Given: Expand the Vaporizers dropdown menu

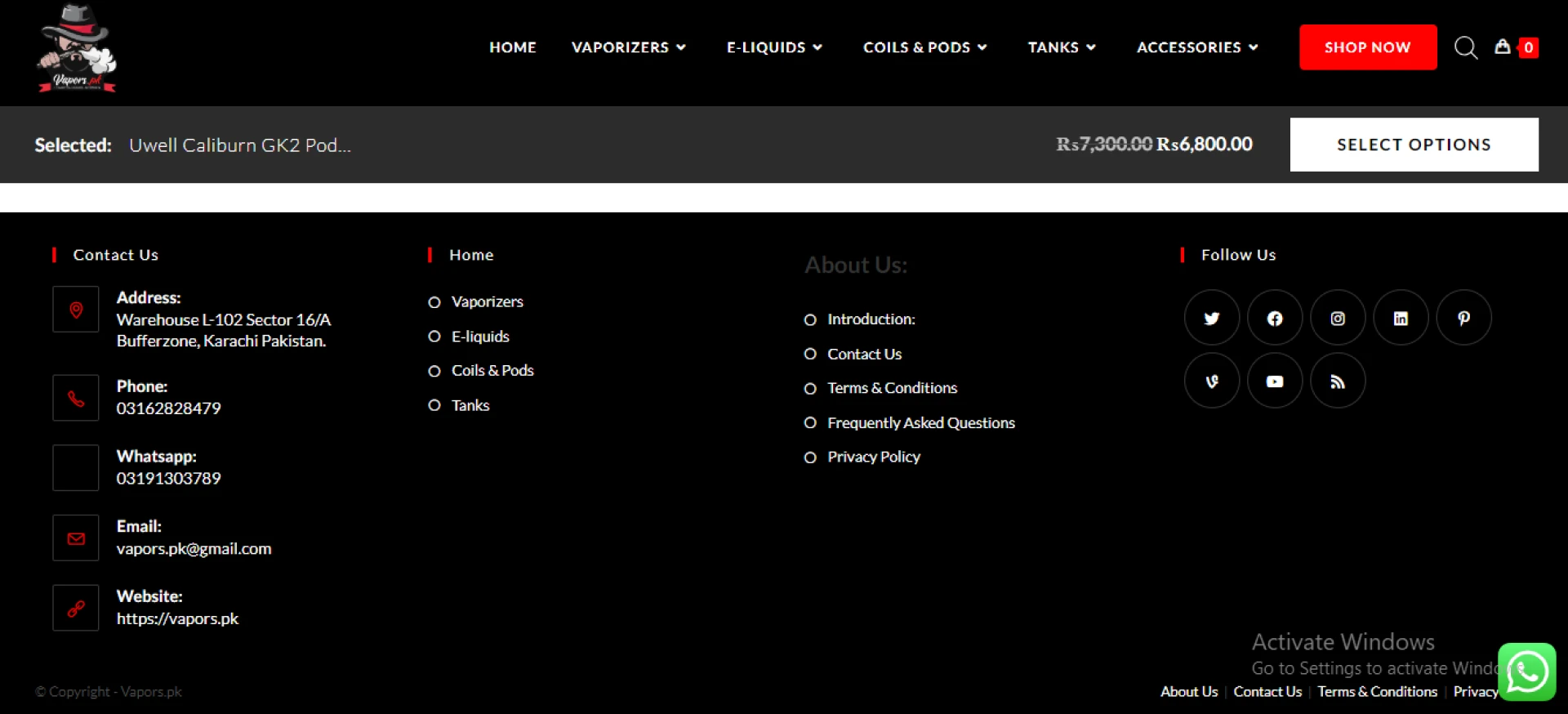Looking at the screenshot, I should [628, 47].
